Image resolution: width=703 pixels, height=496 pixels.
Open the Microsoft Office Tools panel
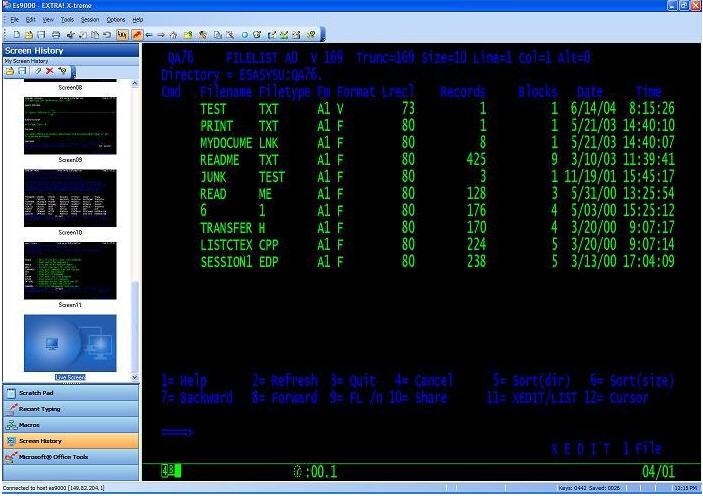click(x=71, y=457)
